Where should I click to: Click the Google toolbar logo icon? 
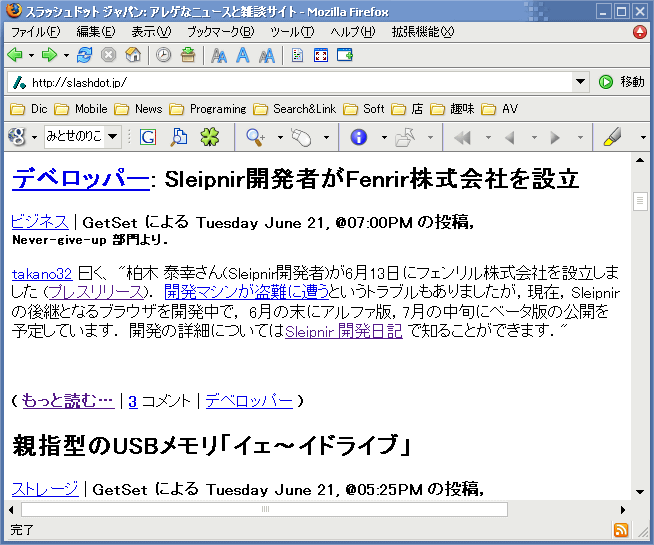pos(17,137)
